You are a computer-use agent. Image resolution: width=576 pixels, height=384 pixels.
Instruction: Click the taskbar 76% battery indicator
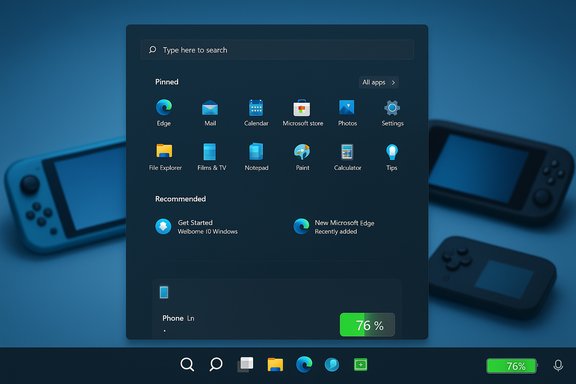[x=512, y=366]
